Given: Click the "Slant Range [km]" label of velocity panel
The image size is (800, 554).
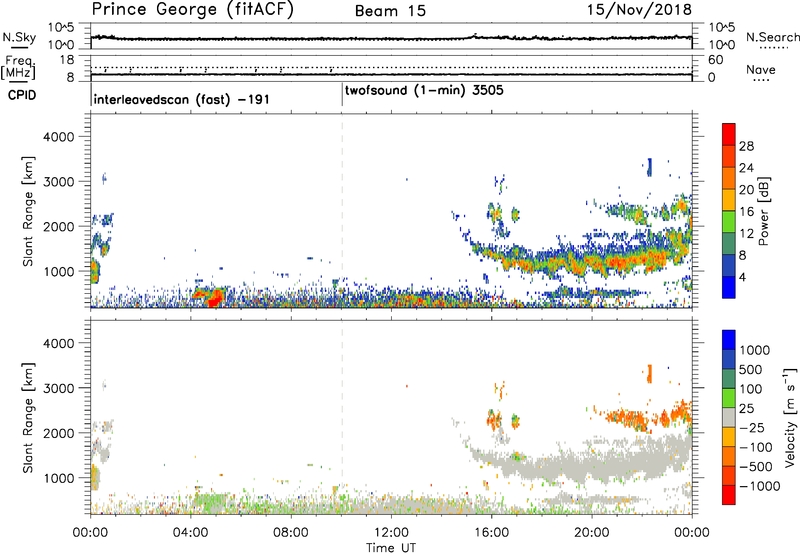Looking at the screenshot, I should (28, 418).
